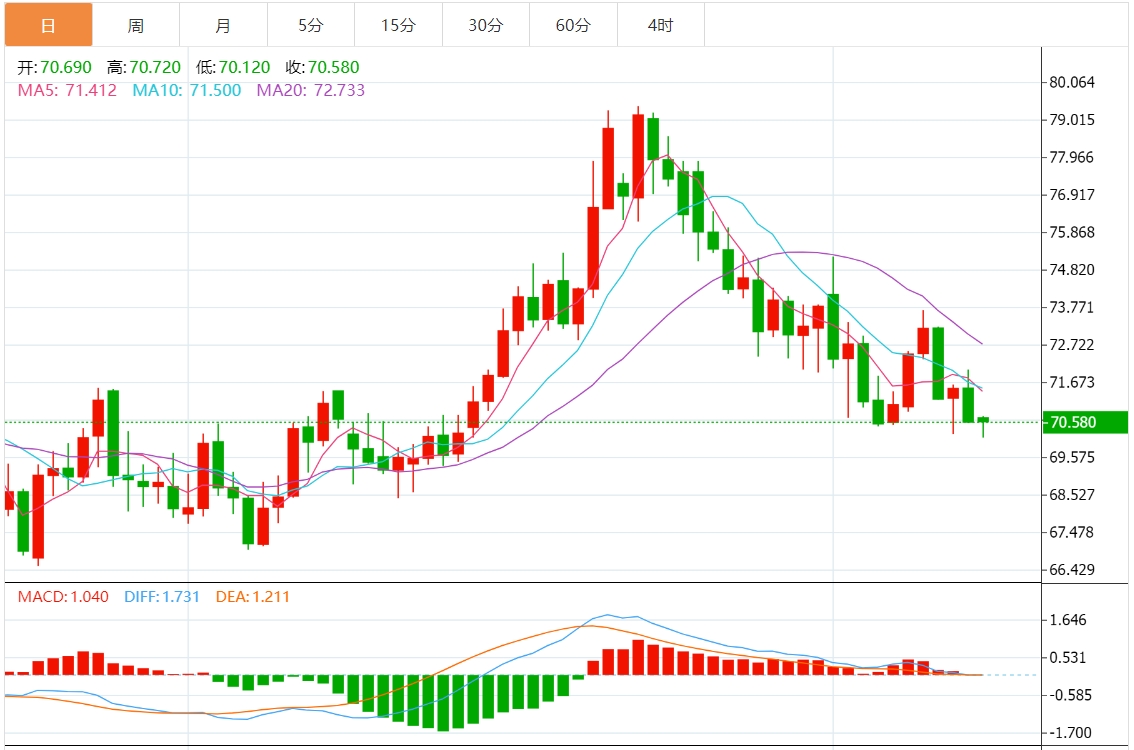Click the 74.820 price axis label
This screenshot has height=750, width=1134.
1072,270
